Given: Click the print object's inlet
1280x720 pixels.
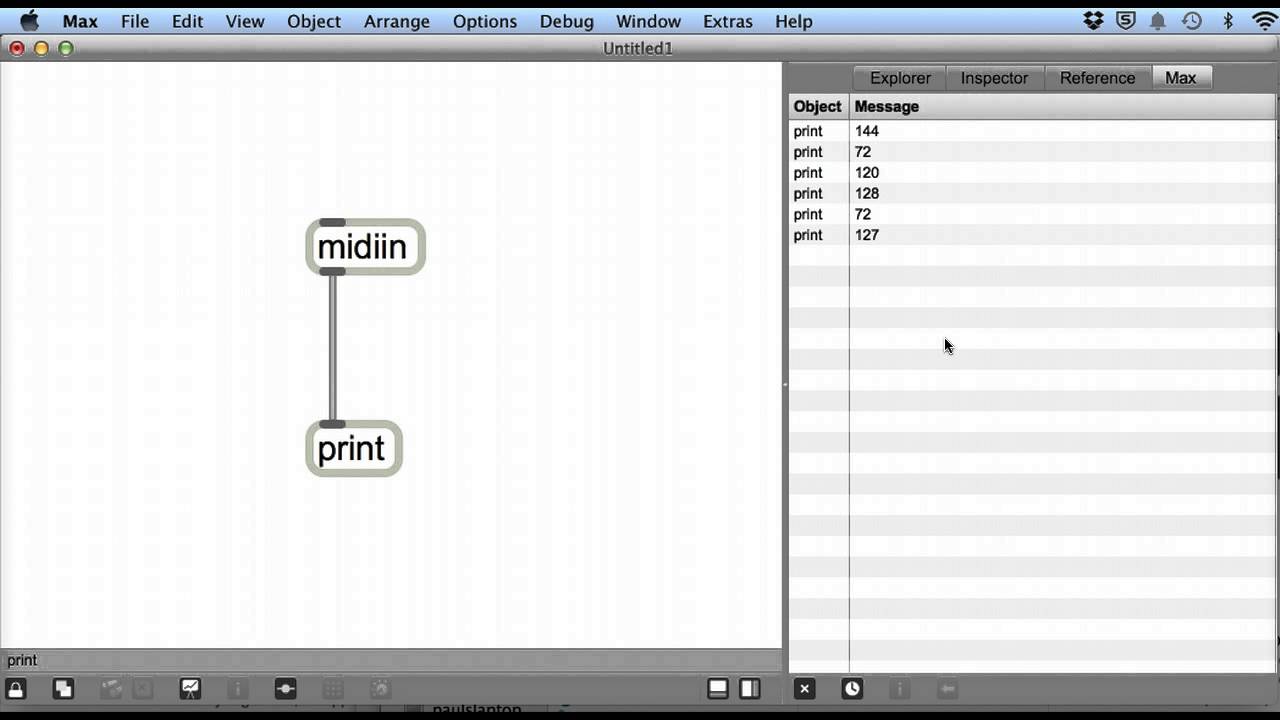Looking at the screenshot, I should [333, 424].
